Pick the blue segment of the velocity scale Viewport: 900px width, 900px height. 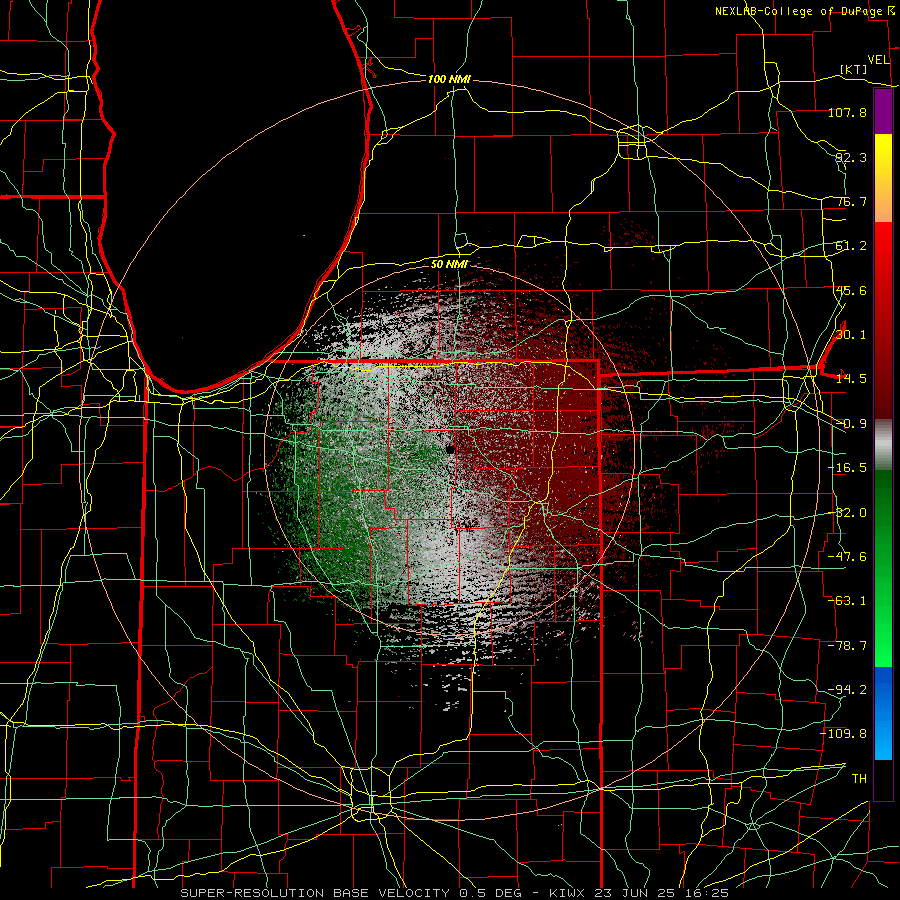883,713
